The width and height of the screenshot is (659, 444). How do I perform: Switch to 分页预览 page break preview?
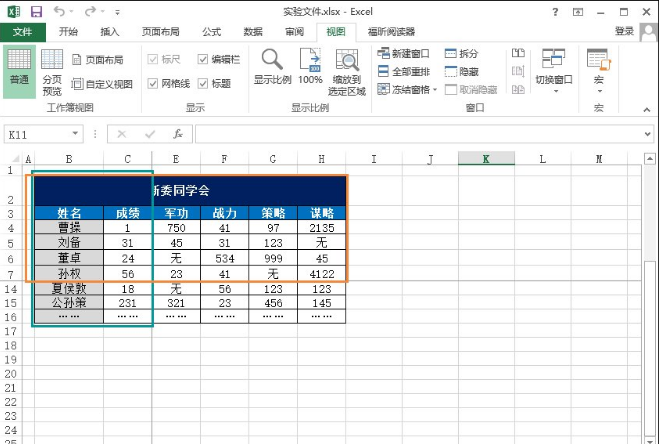pyautogui.click(x=52, y=72)
